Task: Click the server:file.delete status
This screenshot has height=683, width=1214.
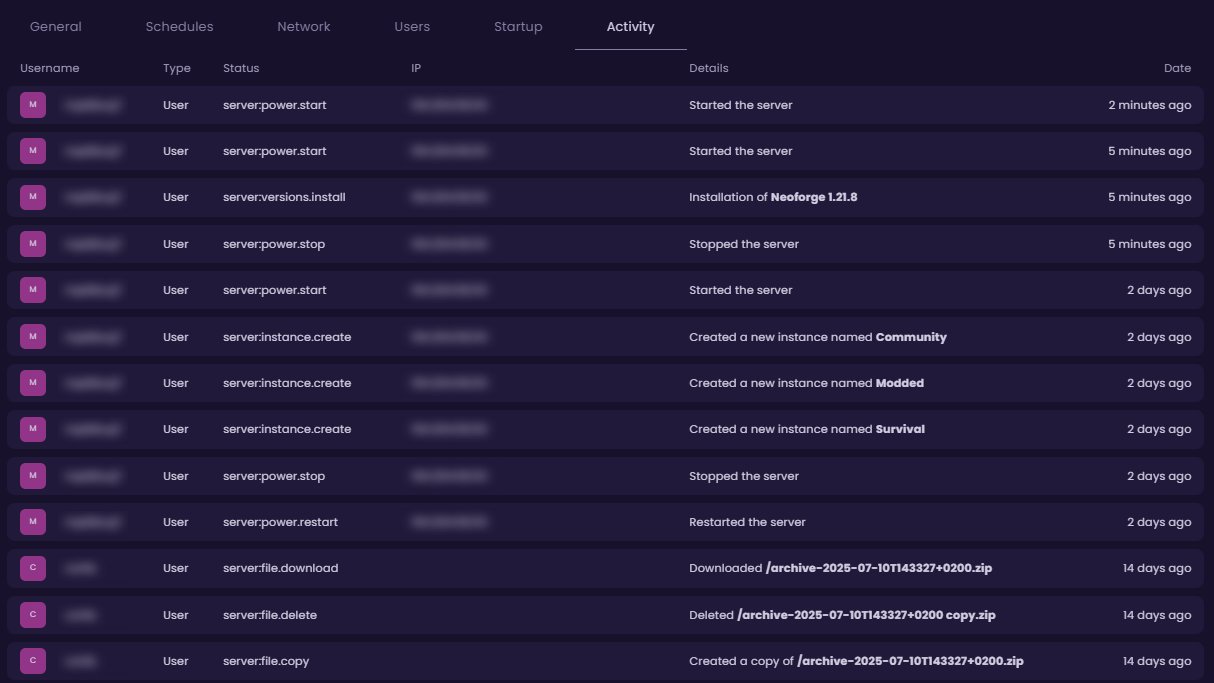Action: [x=270, y=615]
